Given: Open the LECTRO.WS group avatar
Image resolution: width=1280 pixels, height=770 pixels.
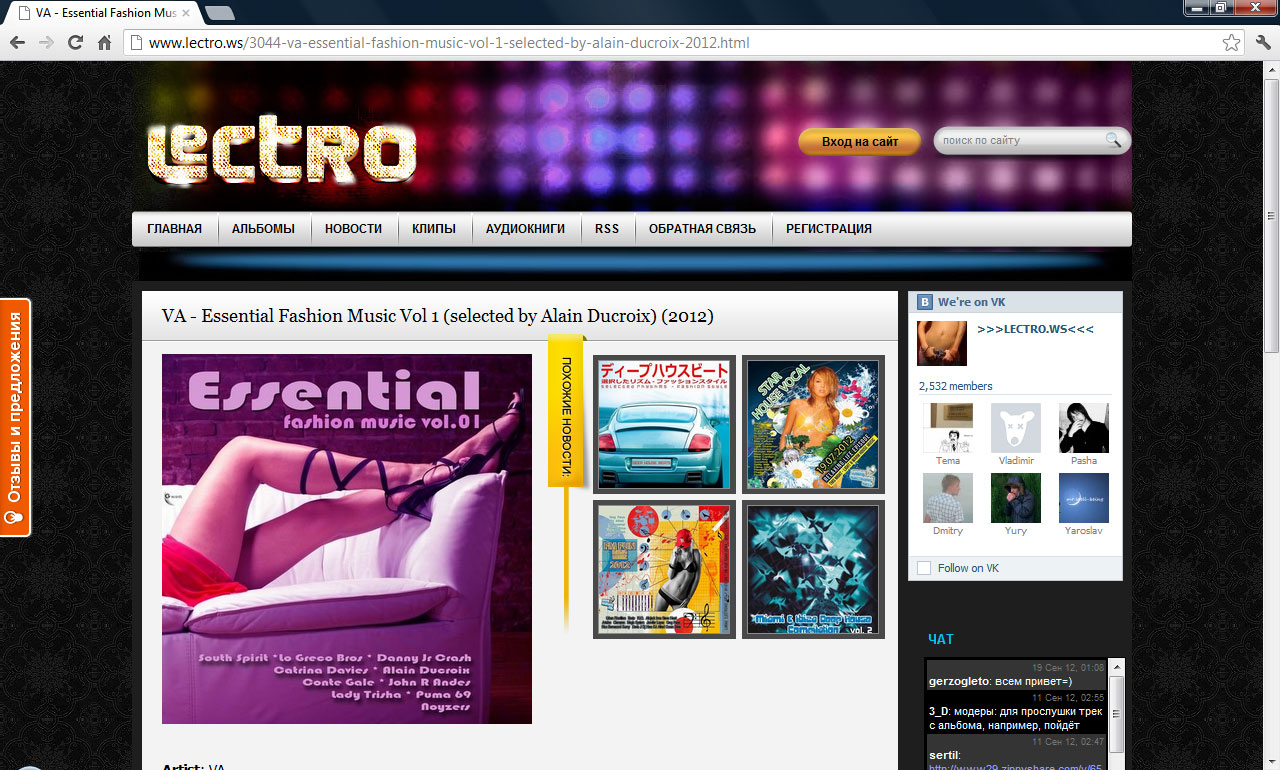Looking at the screenshot, I should [x=942, y=343].
